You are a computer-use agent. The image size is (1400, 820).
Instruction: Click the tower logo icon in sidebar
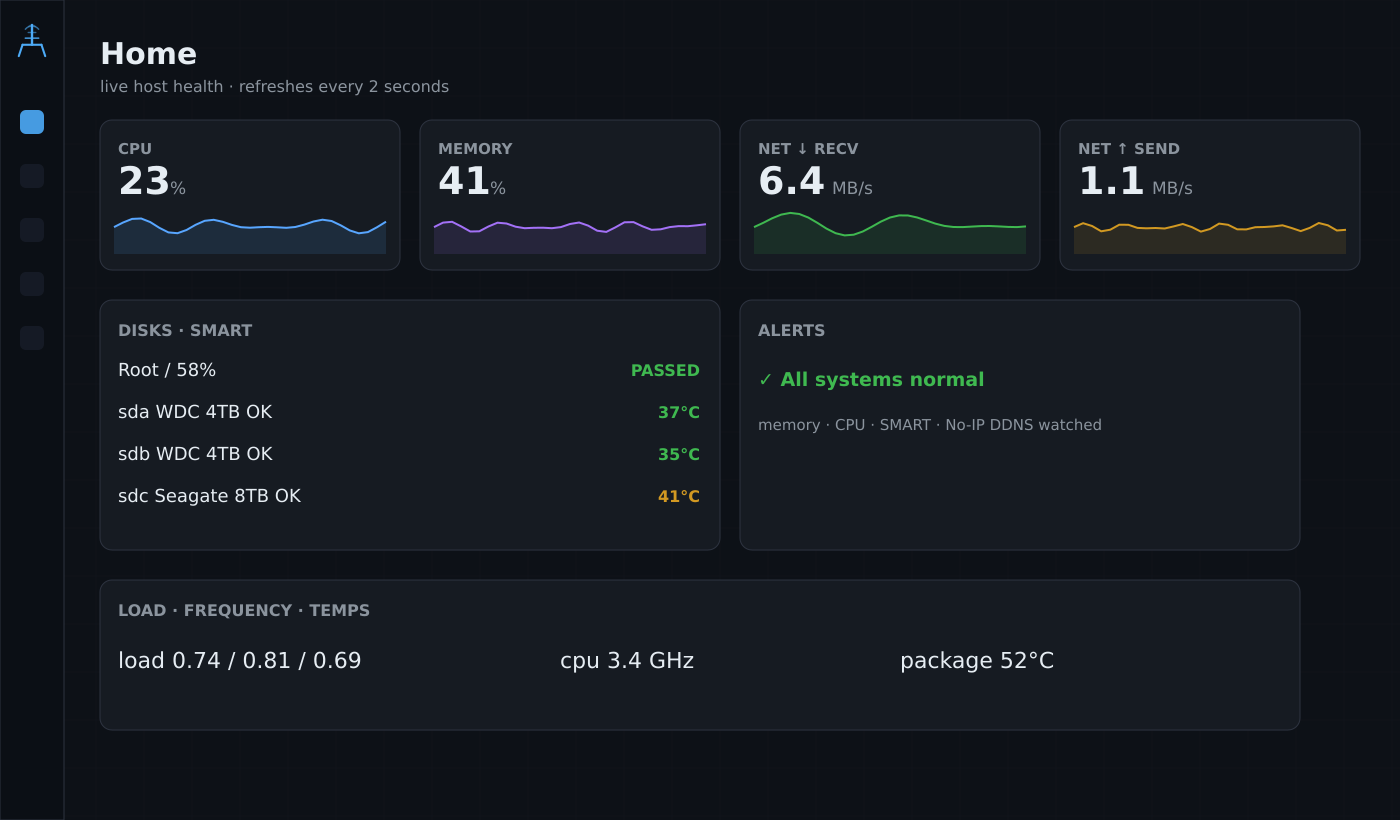coord(32,41)
